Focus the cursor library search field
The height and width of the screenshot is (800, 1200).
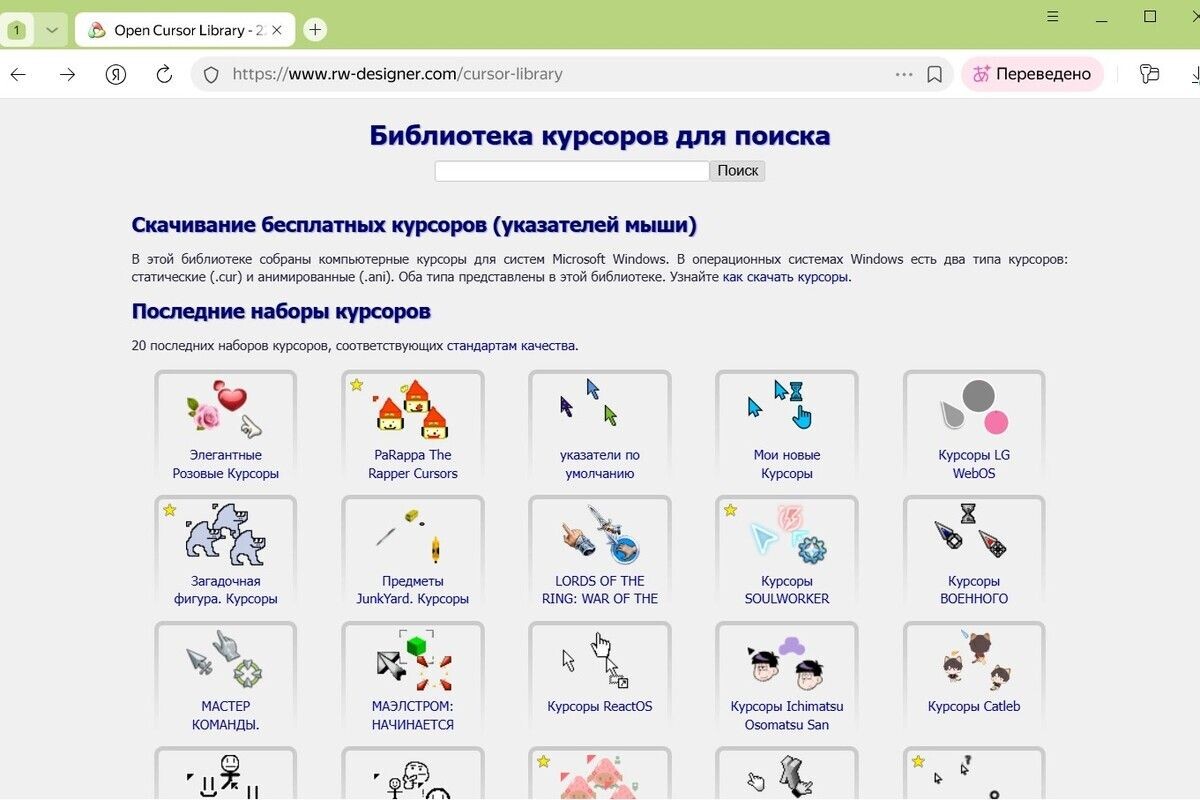click(x=572, y=171)
